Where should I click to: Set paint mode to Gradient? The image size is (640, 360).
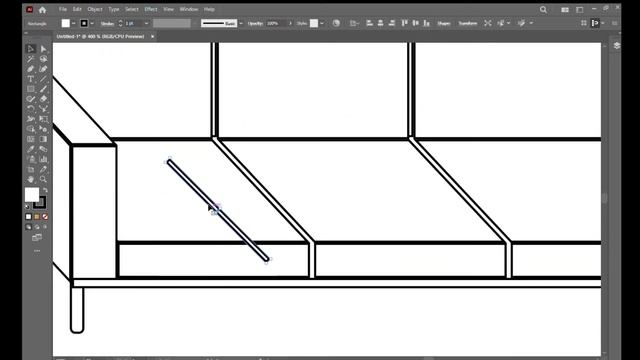point(37,217)
